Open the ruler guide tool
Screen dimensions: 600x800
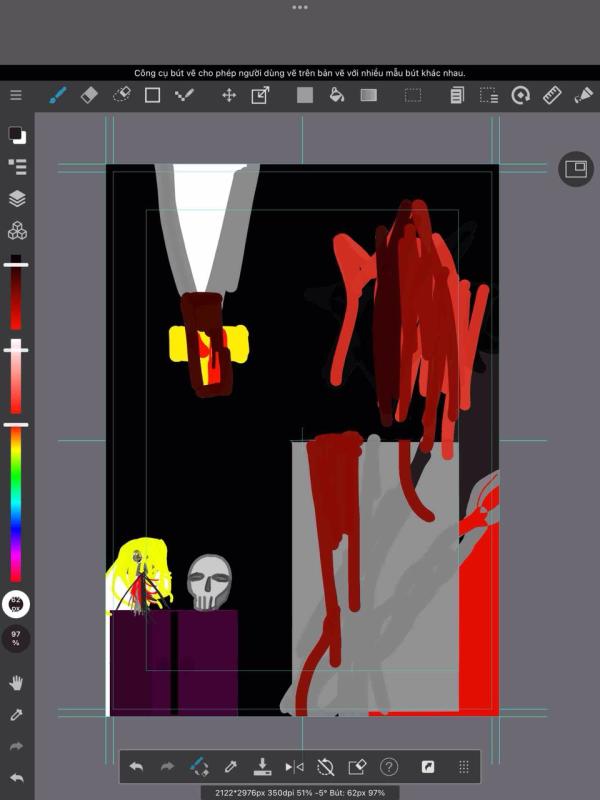point(552,95)
